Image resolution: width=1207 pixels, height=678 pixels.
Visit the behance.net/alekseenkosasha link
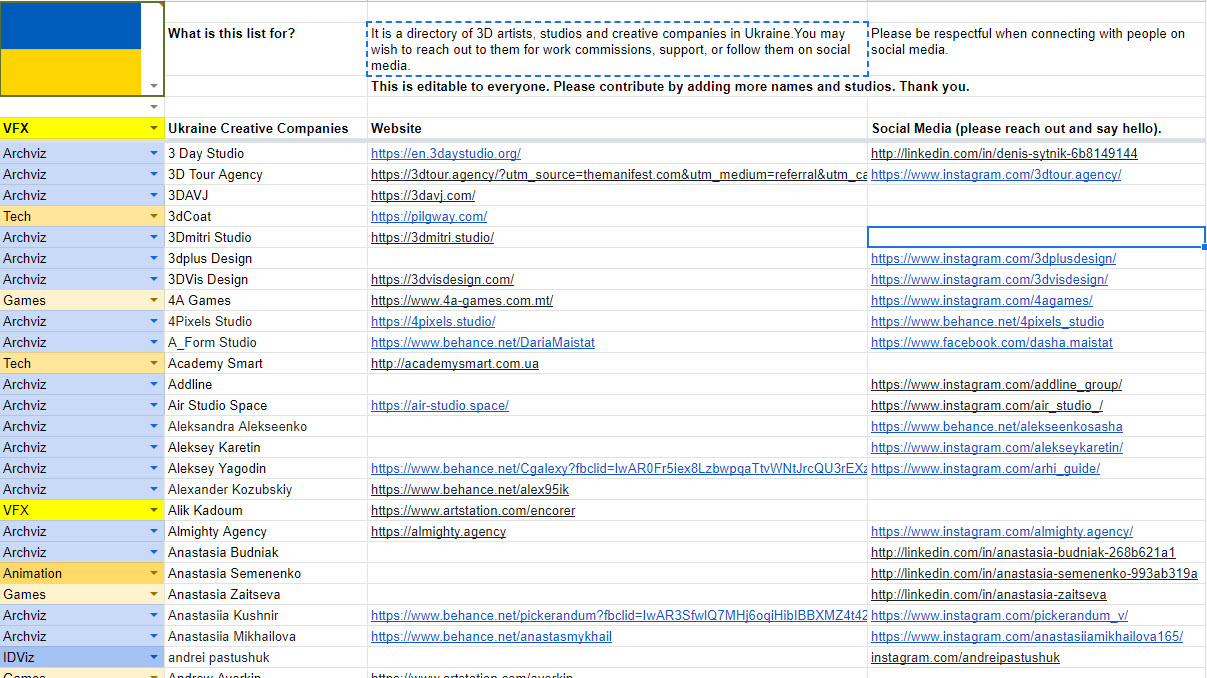click(x=997, y=427)
